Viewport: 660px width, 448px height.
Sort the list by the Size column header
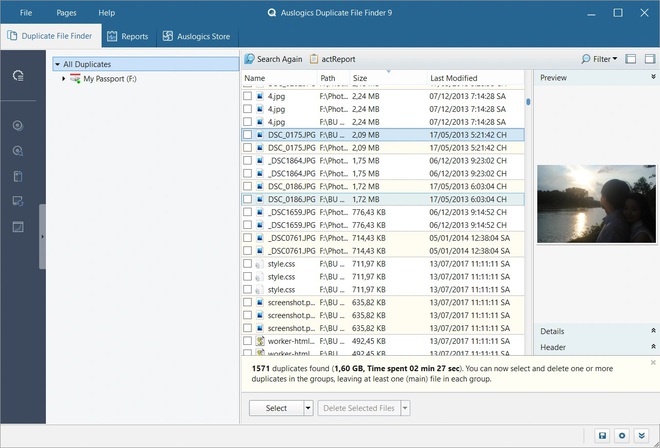(x=360, y=78)
